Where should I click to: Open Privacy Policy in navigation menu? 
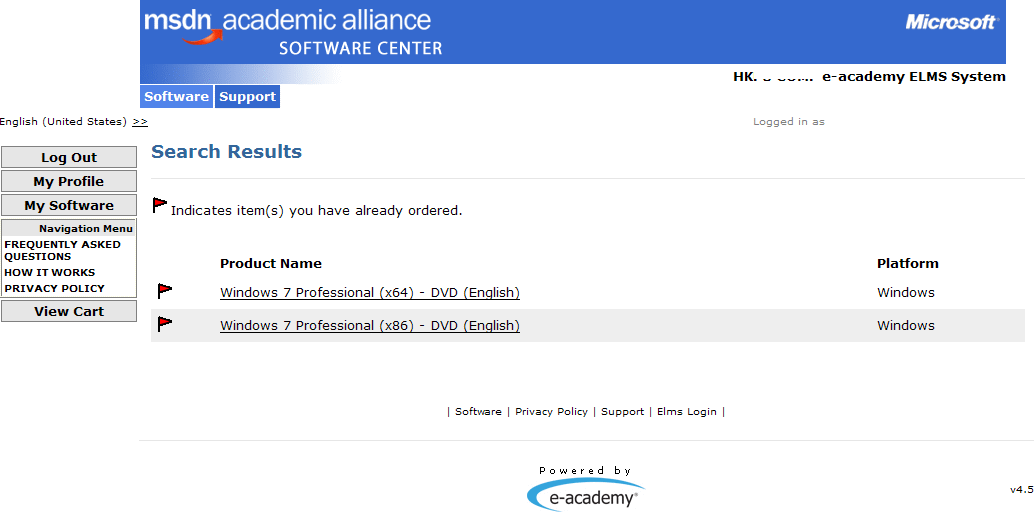pyautogui.click(x=55, y=288)
